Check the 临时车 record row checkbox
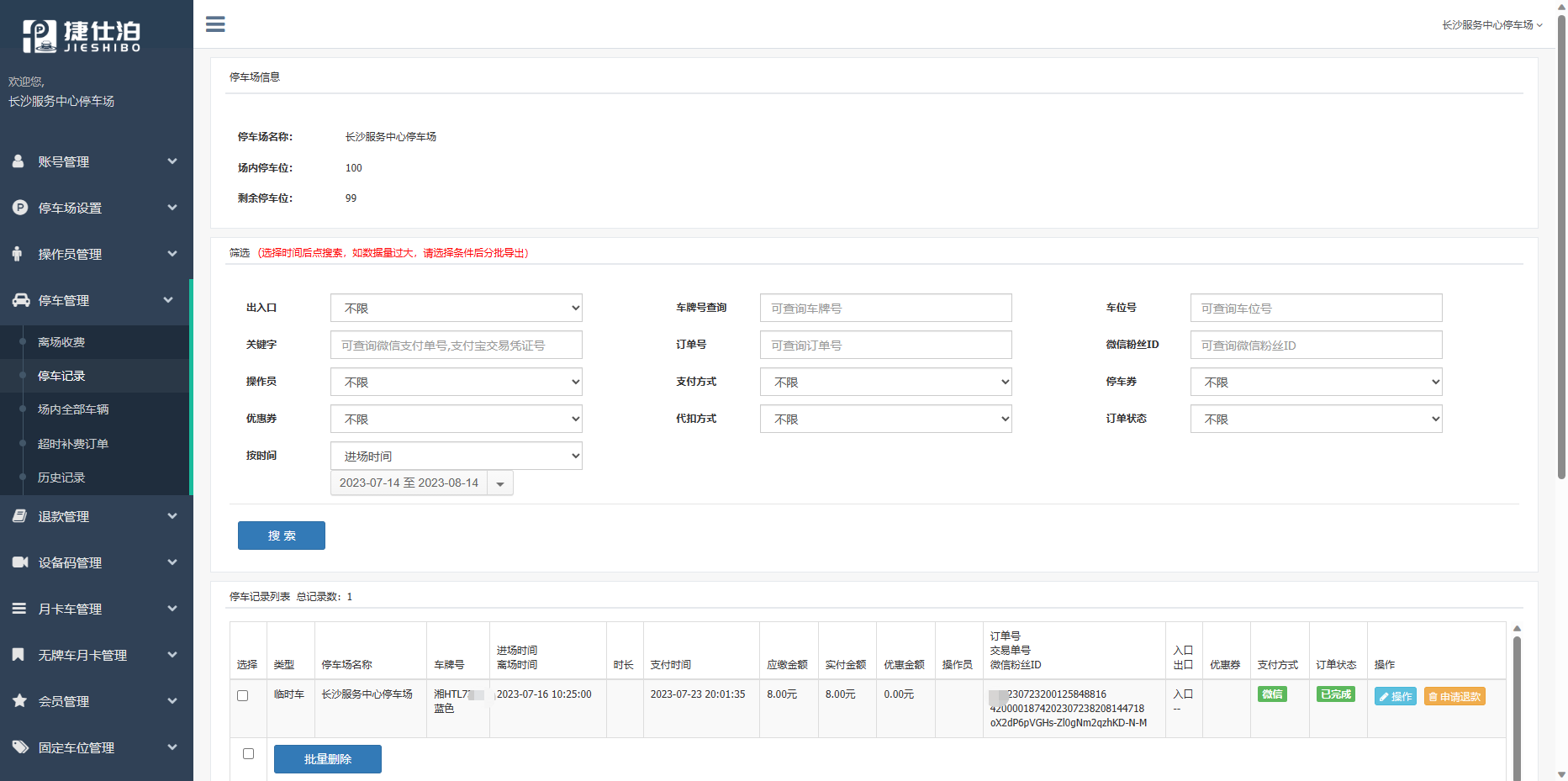 (243, 695)
